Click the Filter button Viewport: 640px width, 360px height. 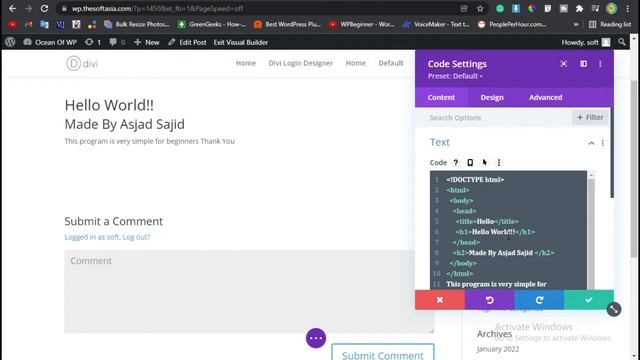pyautogui.click(x=590, y=118)
